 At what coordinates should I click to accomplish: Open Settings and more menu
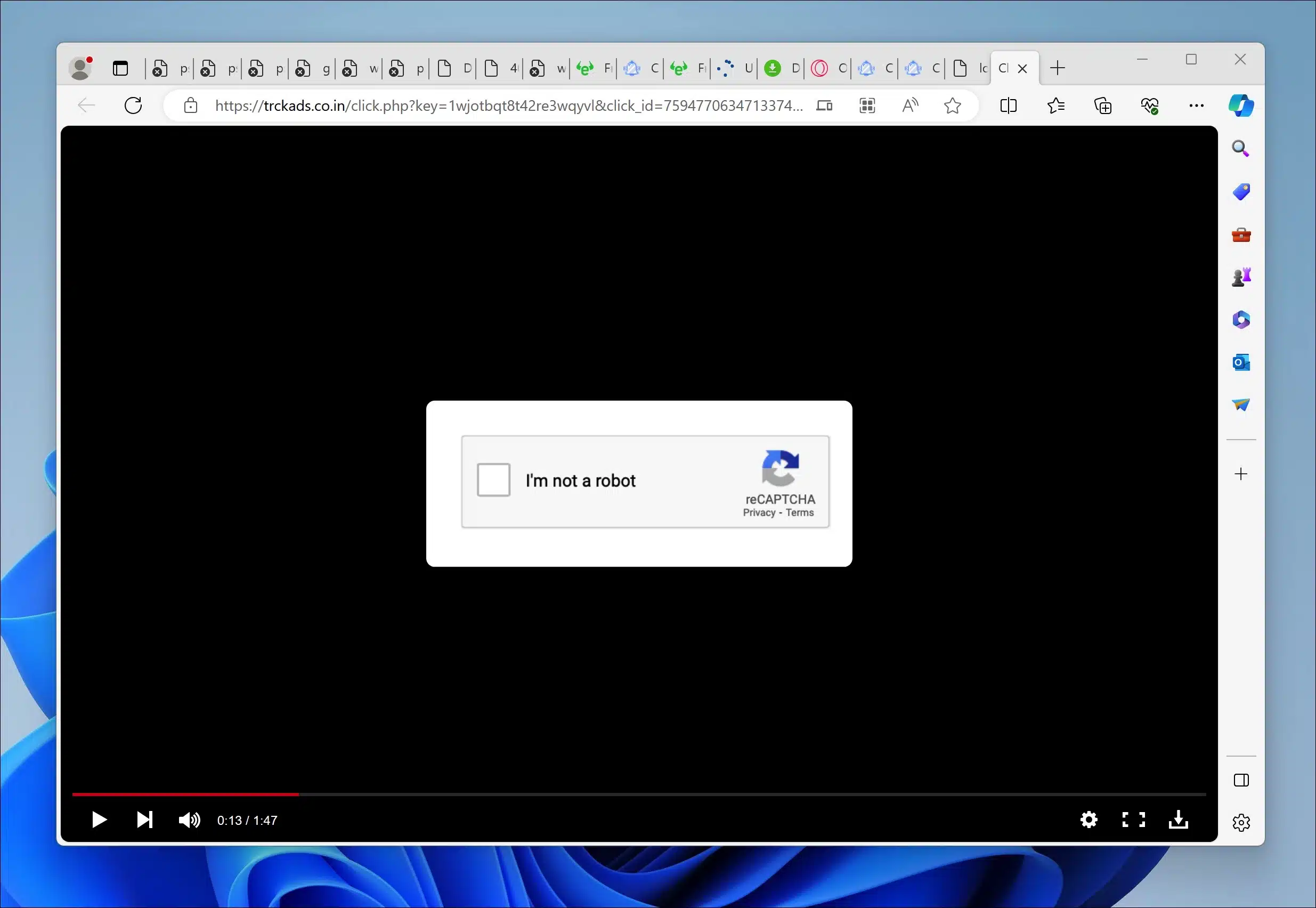(x=1196, y=106)
